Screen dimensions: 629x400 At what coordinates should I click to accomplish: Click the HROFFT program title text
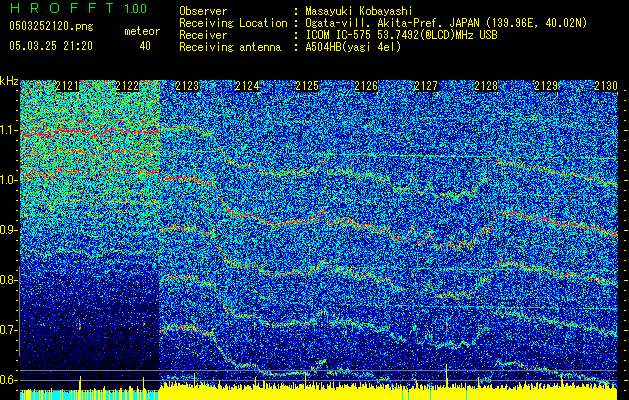pyautogui.click(x=62, y=8)
